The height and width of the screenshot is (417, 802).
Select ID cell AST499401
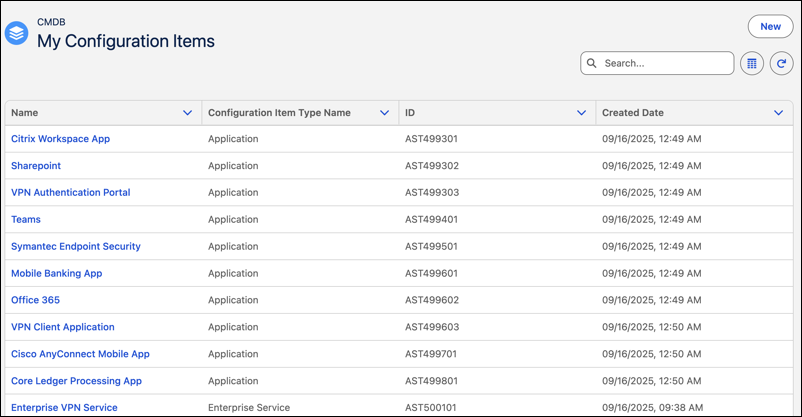coord(431,220)
